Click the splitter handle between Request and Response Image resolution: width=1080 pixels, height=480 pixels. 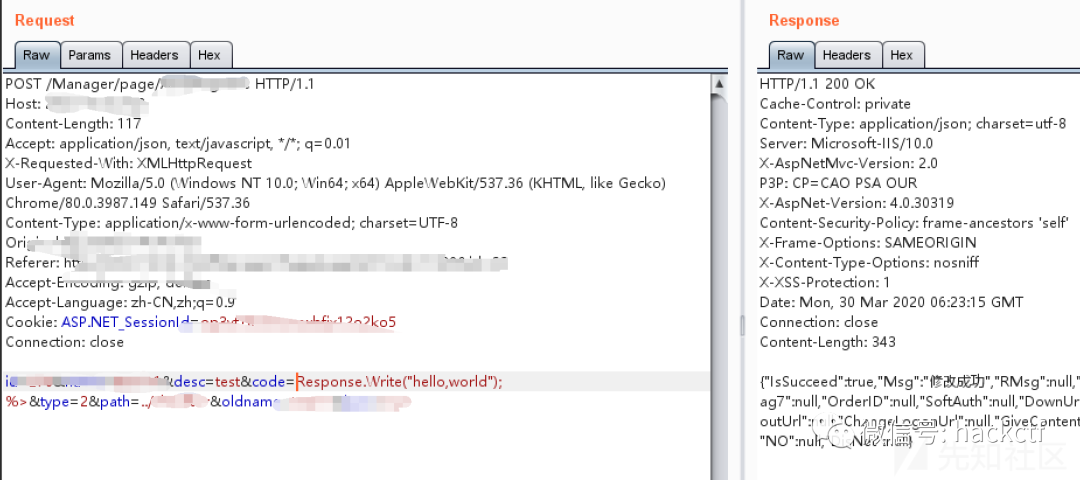742,324
